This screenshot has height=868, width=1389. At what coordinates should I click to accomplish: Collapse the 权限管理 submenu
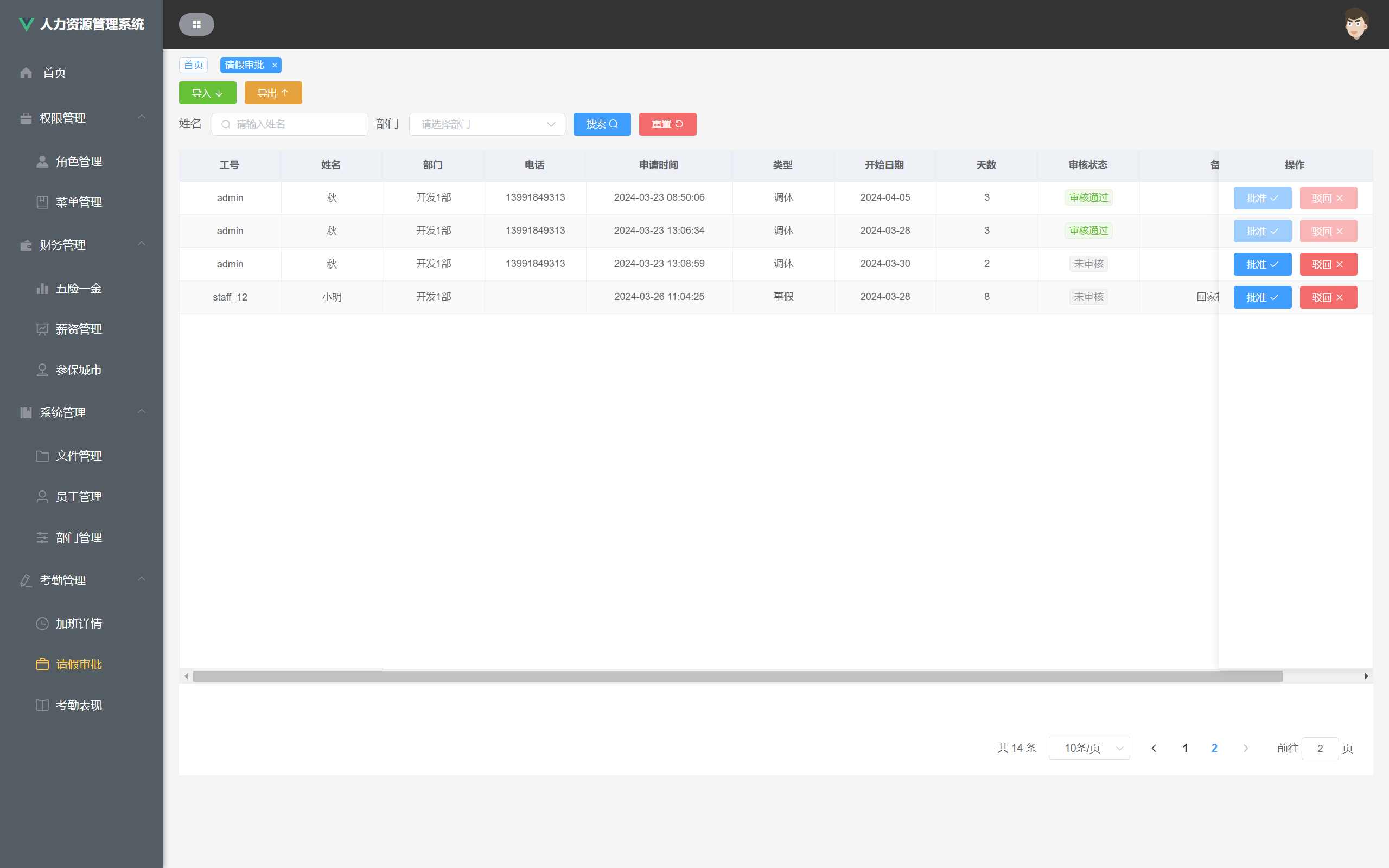tap(142, 117)
